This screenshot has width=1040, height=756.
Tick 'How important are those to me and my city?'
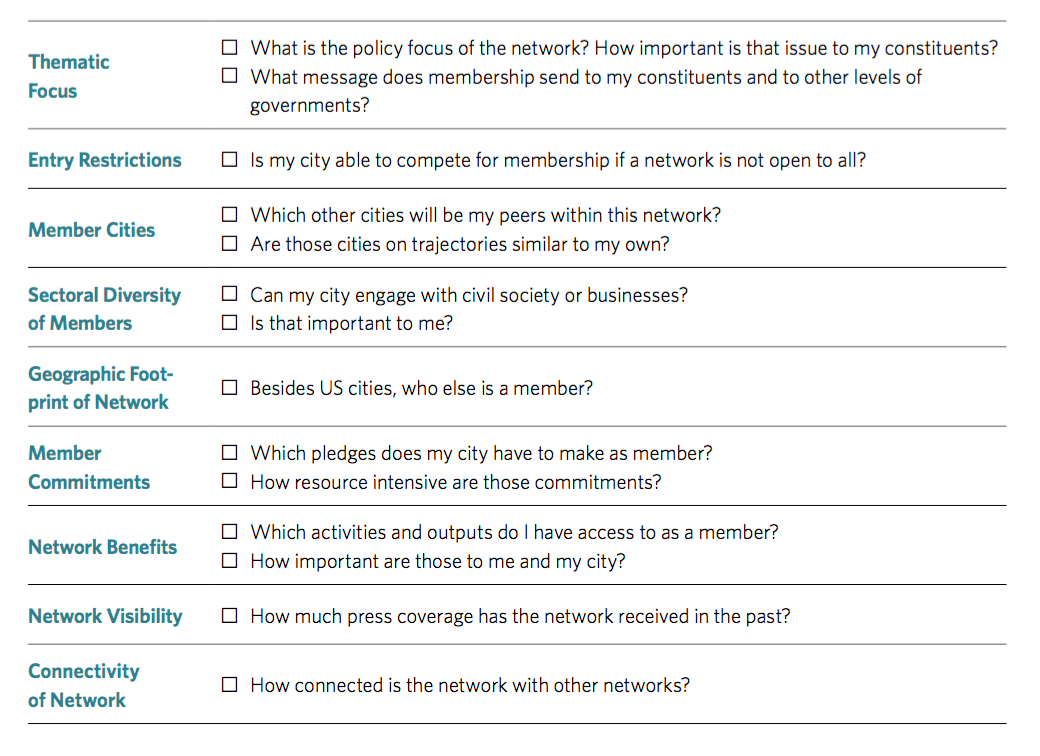pos(229,560)
